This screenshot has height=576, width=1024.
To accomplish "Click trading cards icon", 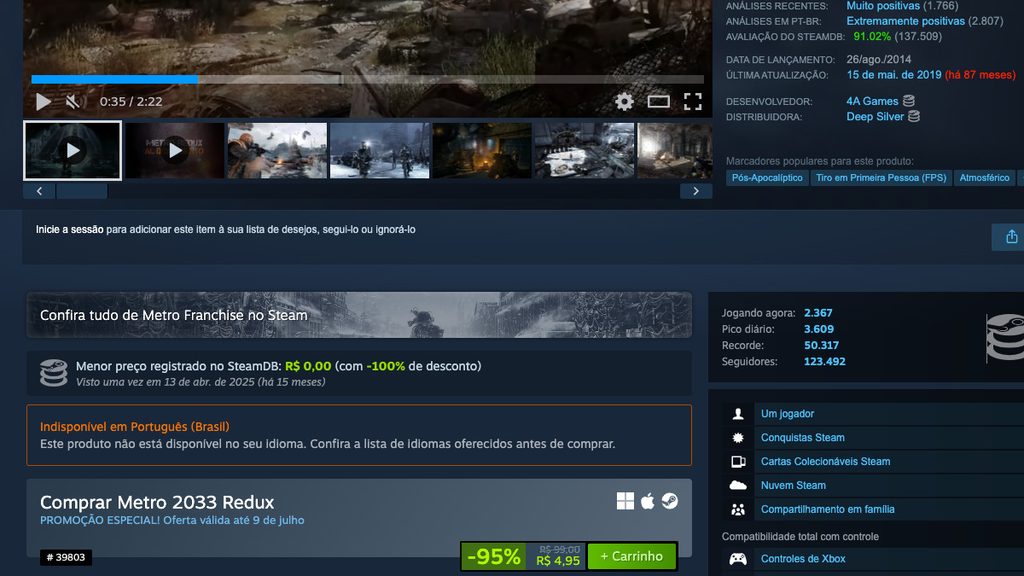I will point(738,462).
